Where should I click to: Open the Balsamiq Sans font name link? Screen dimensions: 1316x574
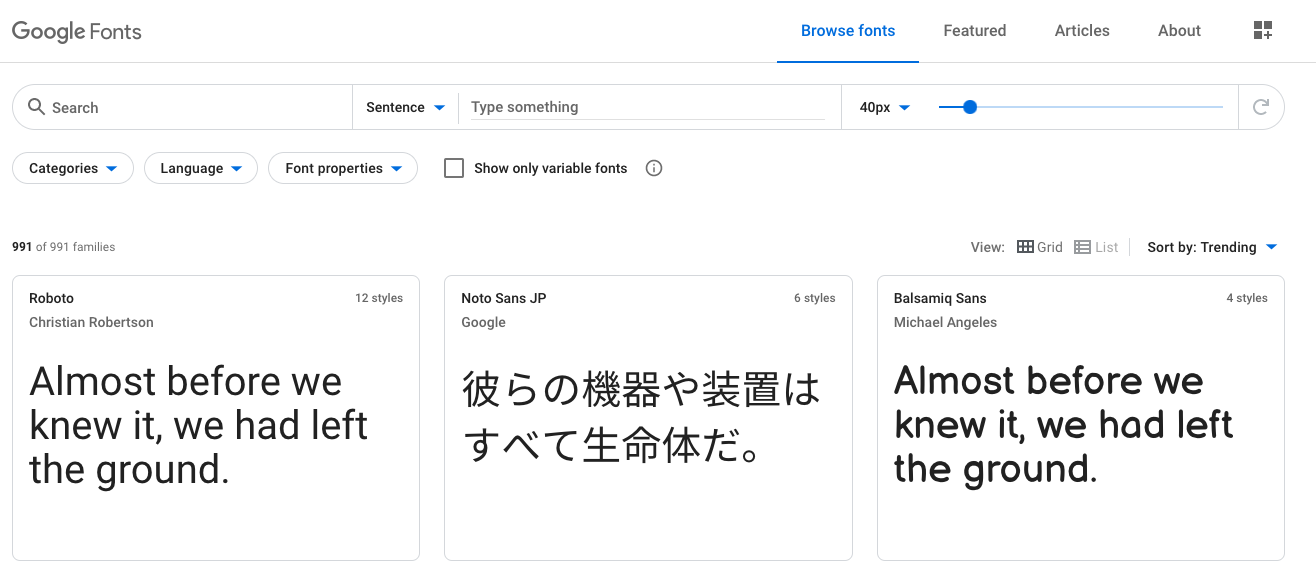[940, 298]
